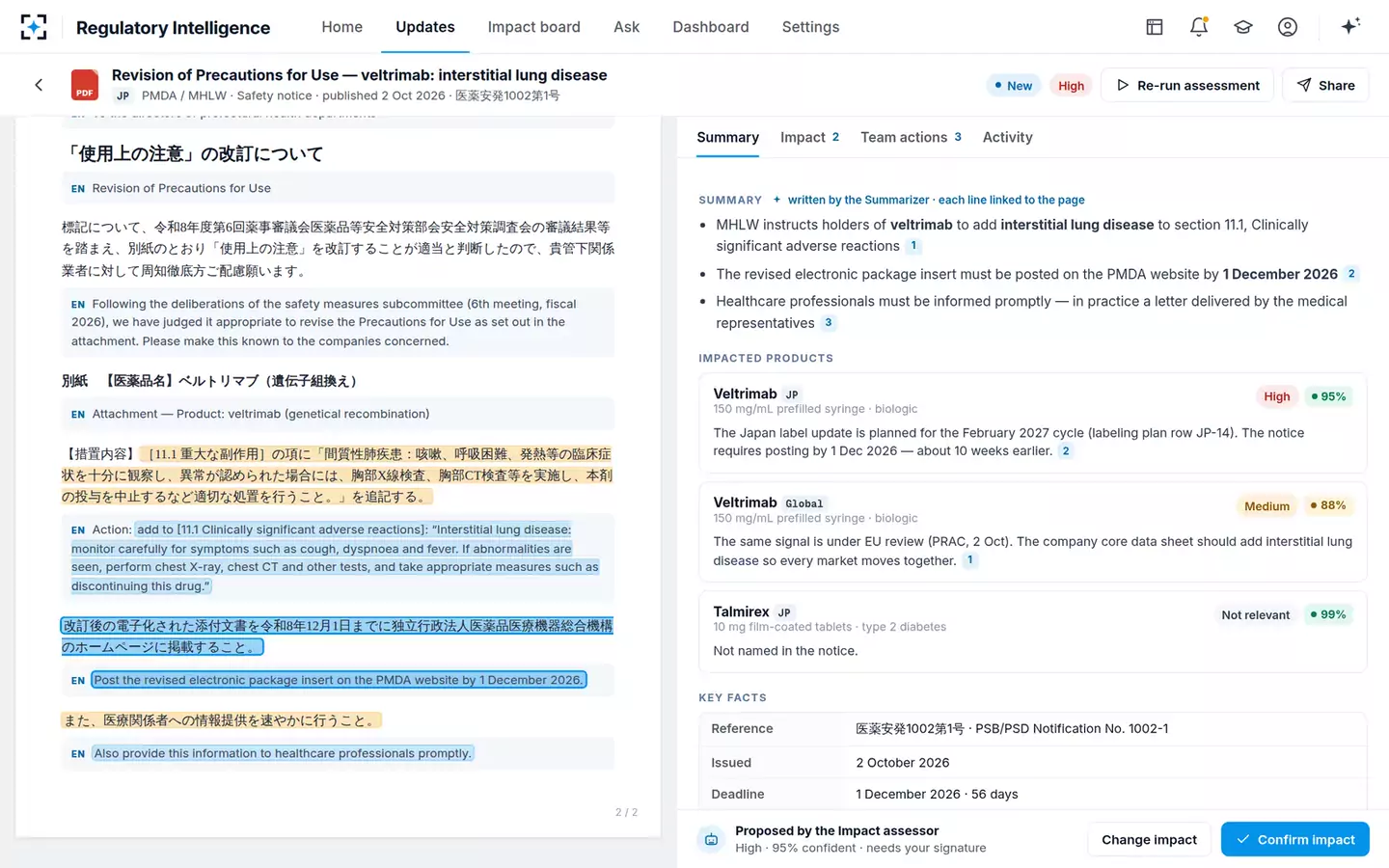Open Settings in the top navigation

(810, 27)
